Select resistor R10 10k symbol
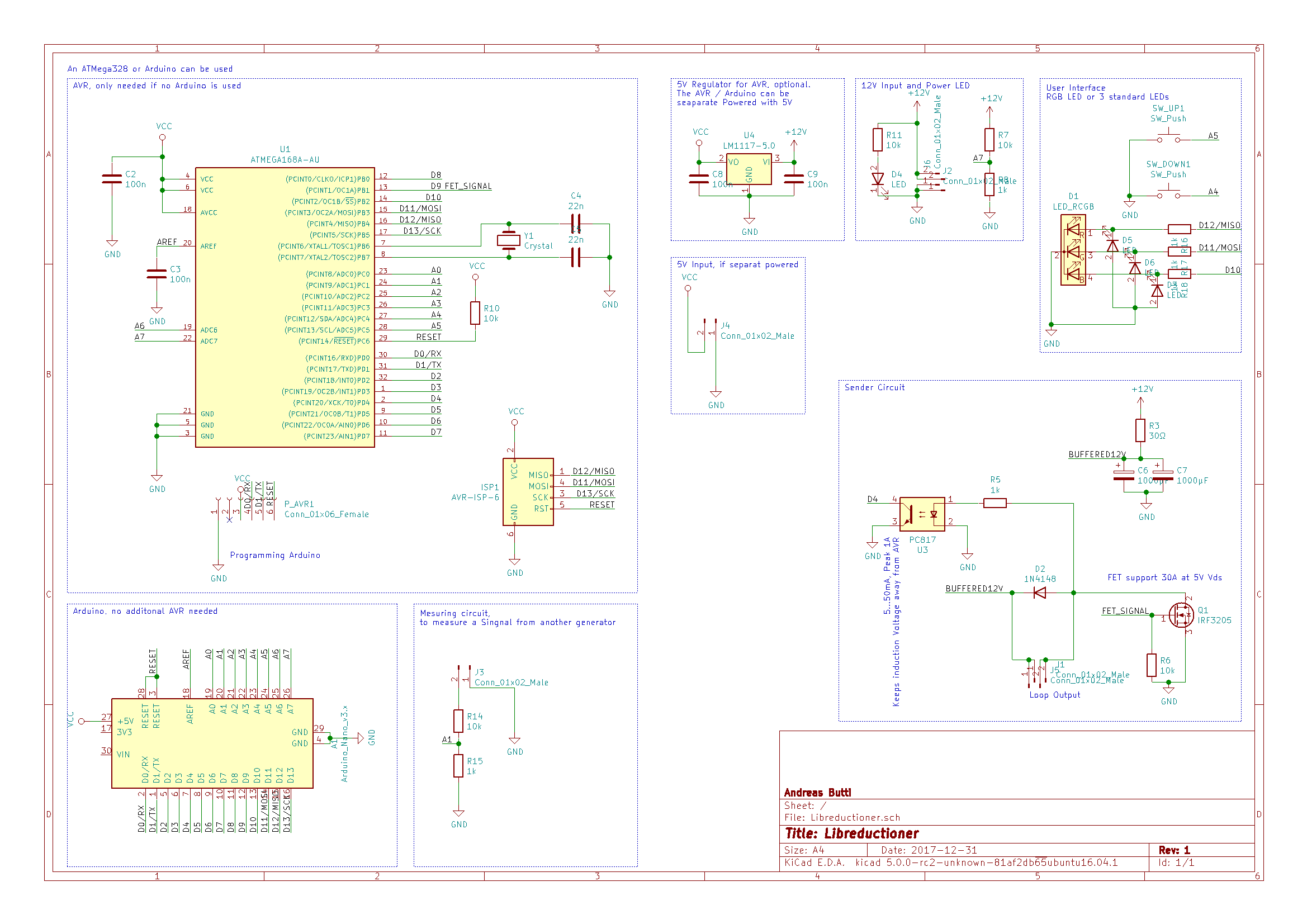The image size is (1307, 924). (475, 312)
